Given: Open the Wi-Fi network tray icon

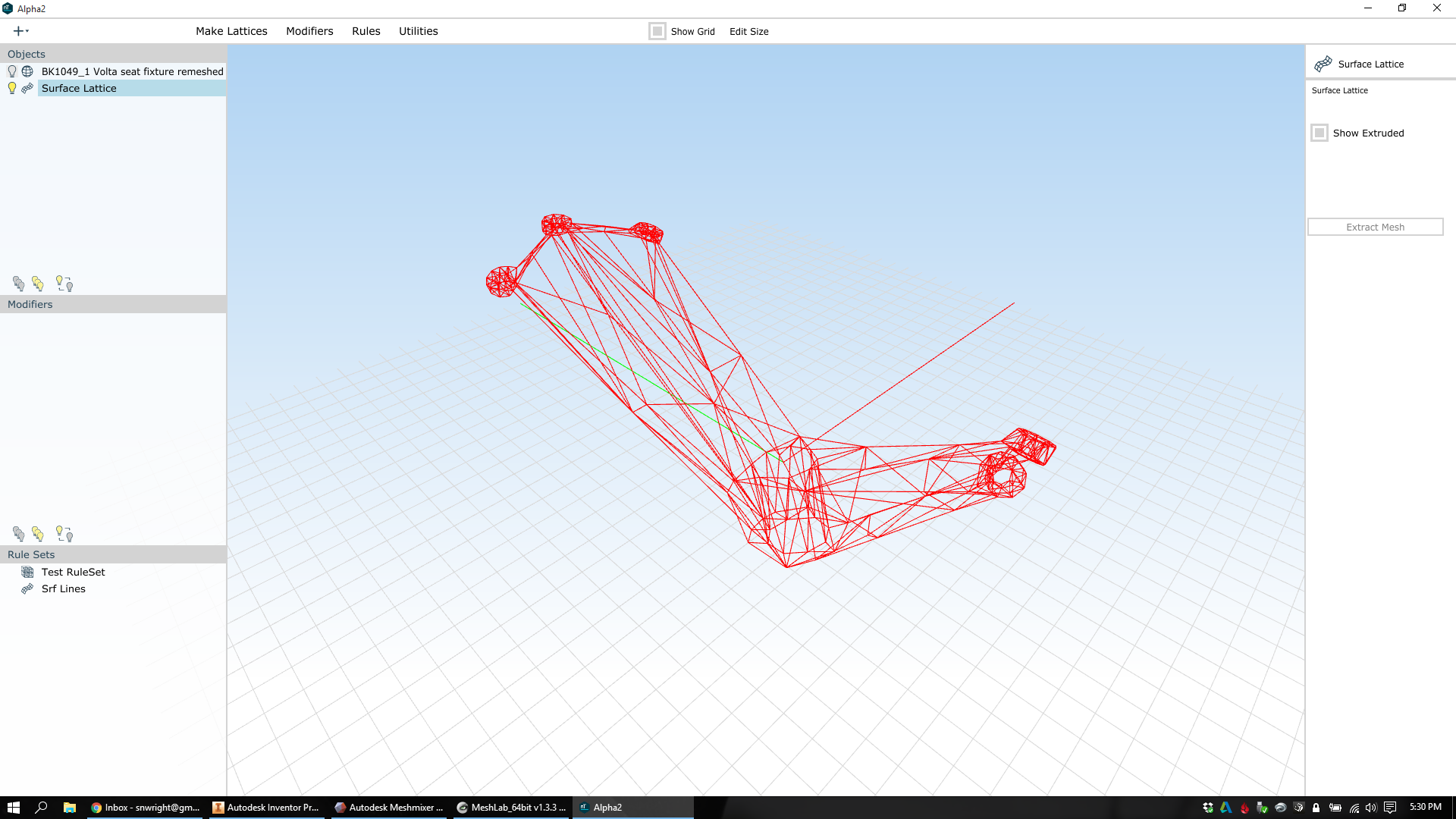Looking at the screenshot, I should tap(1354, 808).
